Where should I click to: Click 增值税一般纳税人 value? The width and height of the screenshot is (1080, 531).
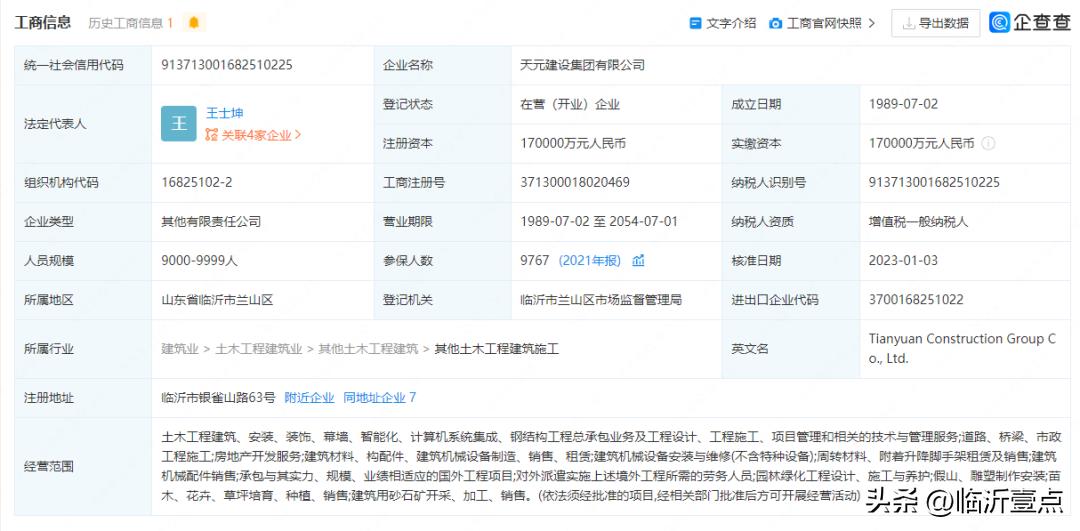pos(919,222)
